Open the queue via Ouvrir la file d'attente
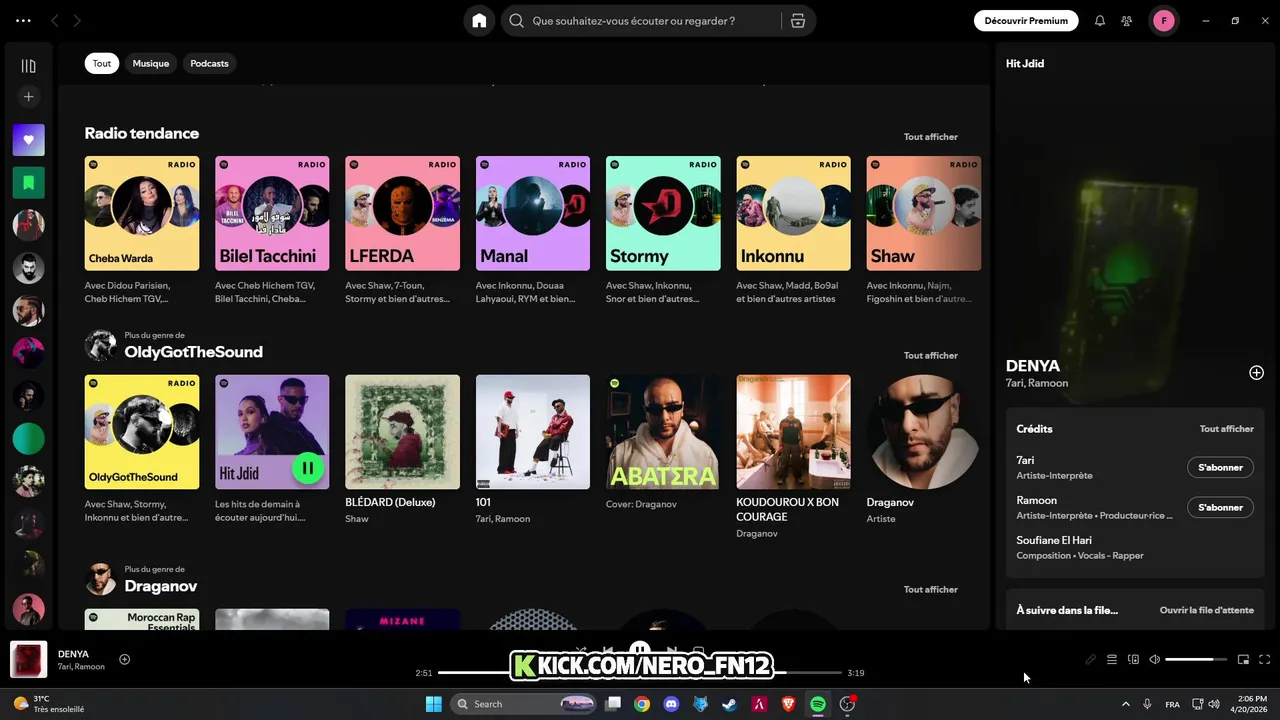 (1206, 610)
